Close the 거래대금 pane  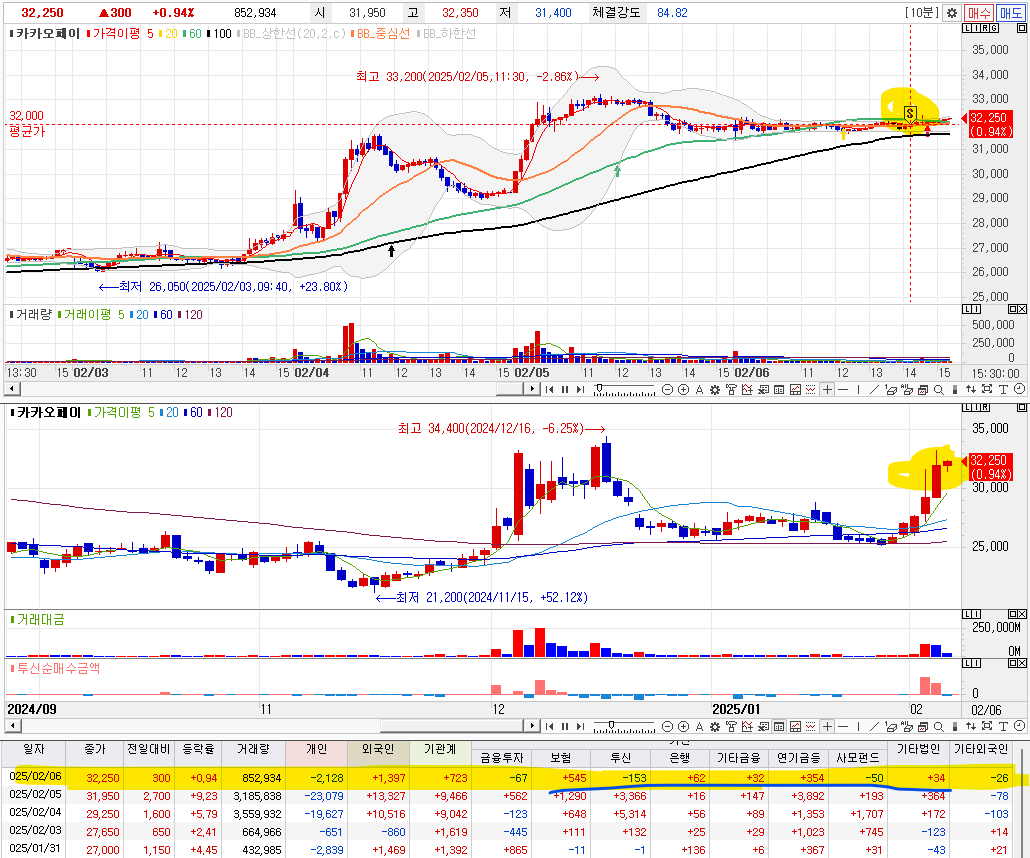tap(1021, 614)
